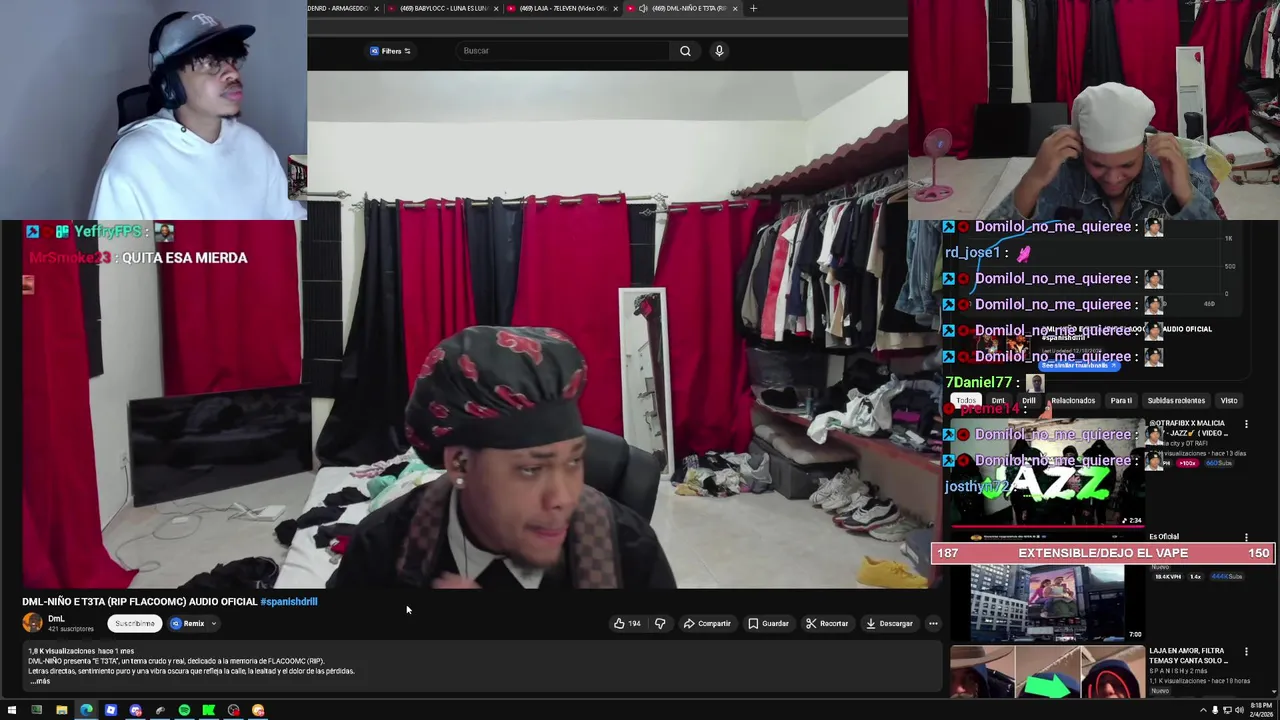Expand description with ...más
The height and width of the screenshot is (720, 1280).
click(39, 681)
